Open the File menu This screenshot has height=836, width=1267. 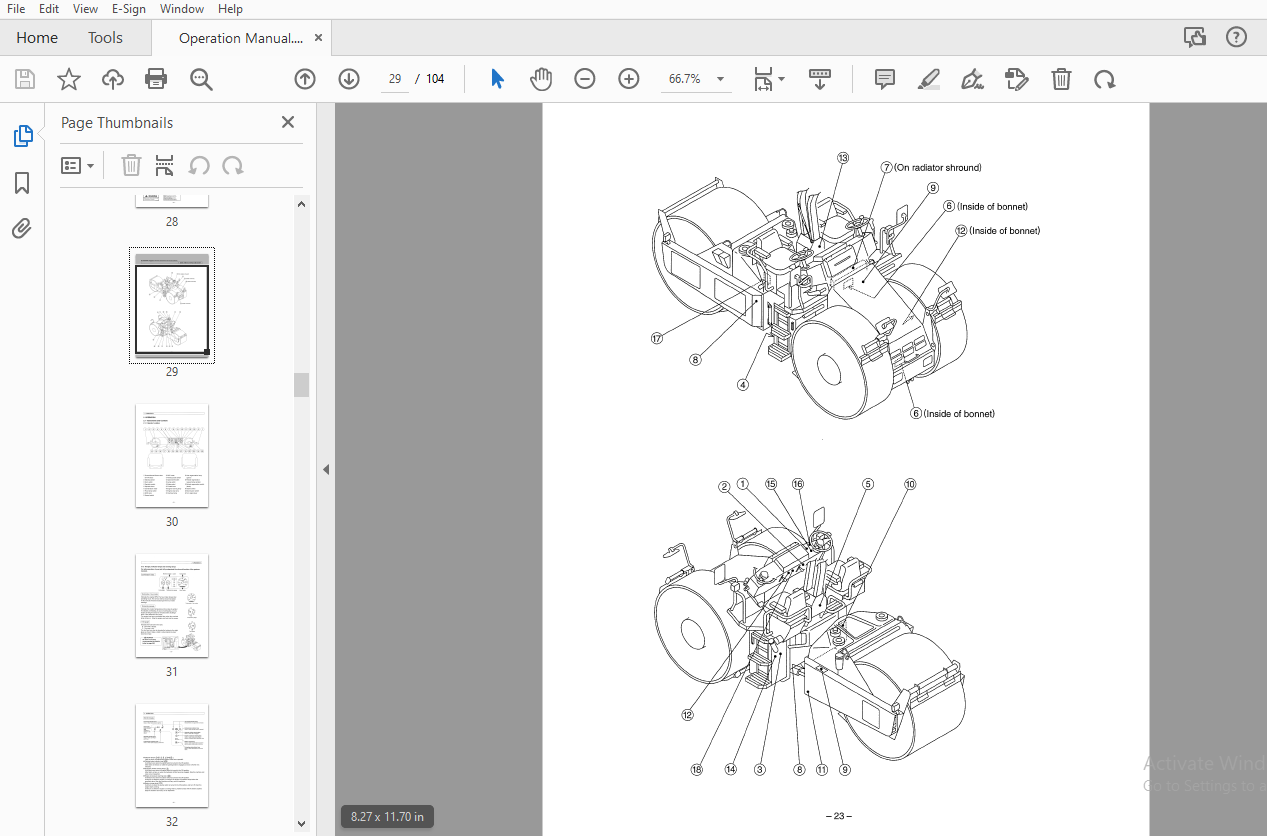[16, 9]
